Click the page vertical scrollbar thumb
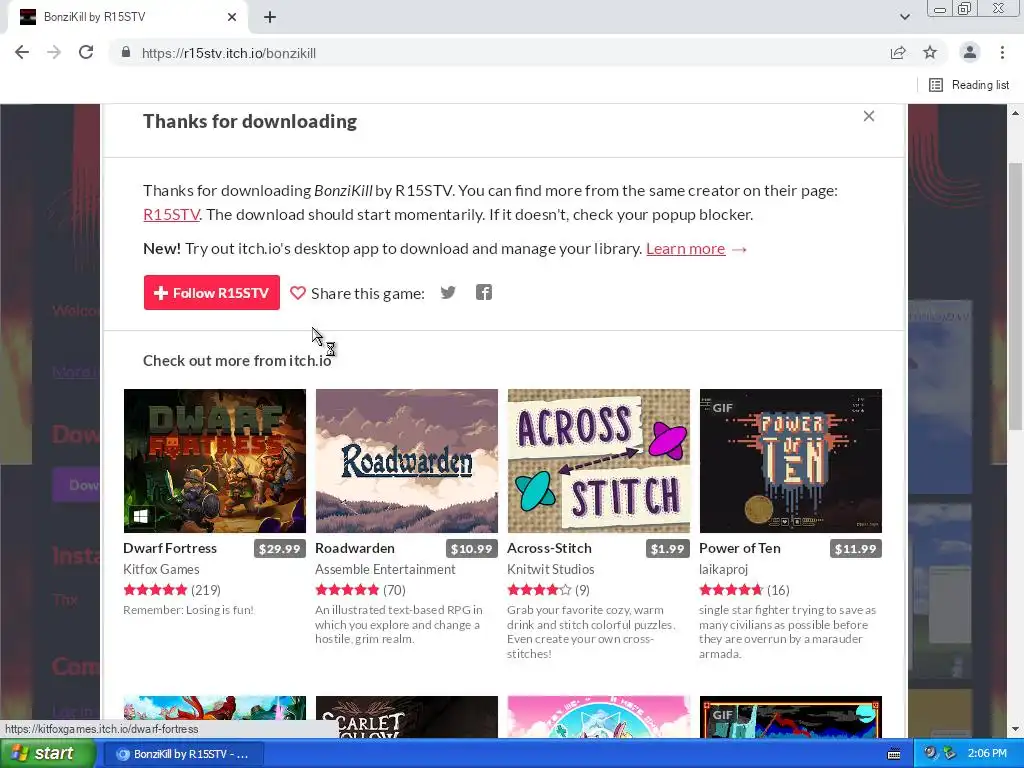 click(1016, 296)
